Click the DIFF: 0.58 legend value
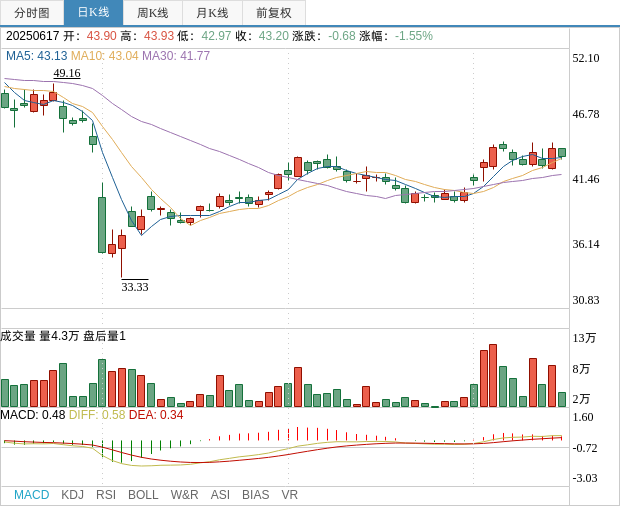 (97, 415)
